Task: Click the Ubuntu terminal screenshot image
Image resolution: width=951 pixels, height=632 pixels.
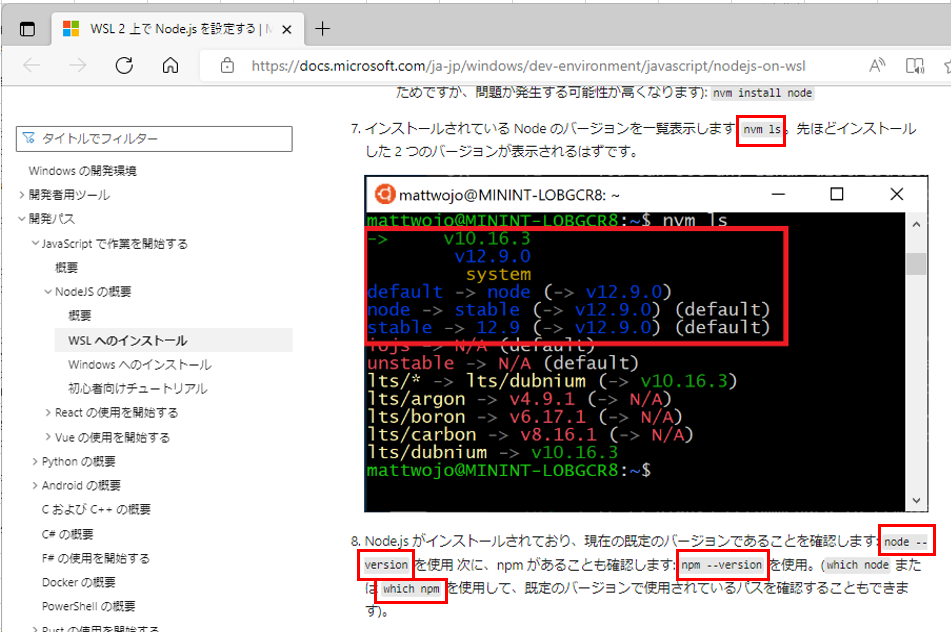Action: click(x=646, y=344)
